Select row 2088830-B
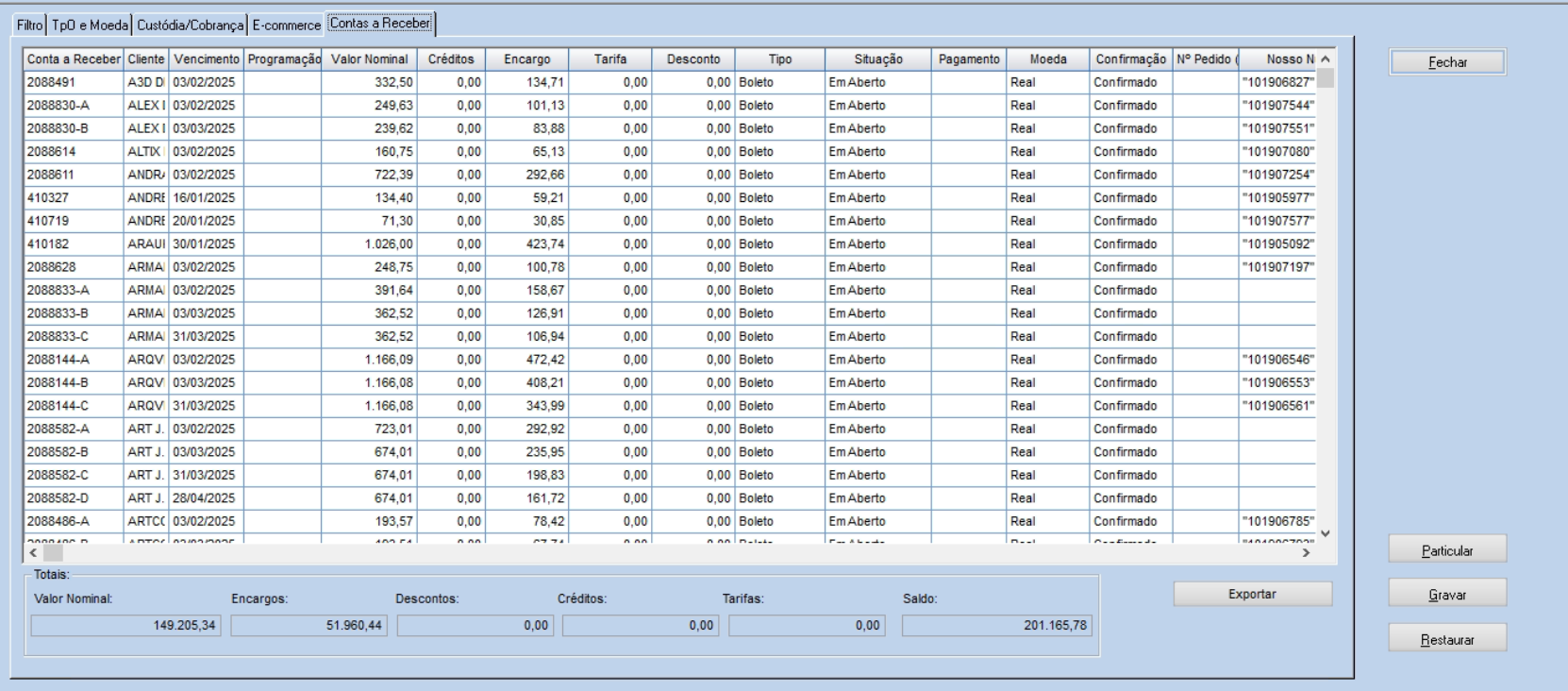Image resolution: width=1568 pixels, height=691 pixels. pyautogui.click(x=670, y=128)
